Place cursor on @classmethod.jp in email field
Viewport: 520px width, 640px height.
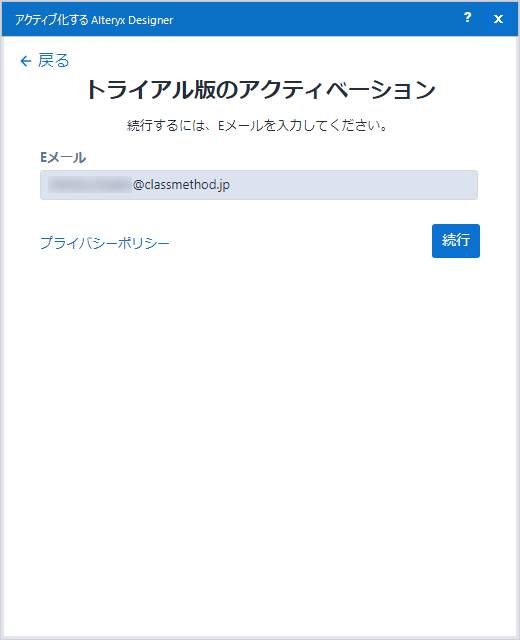181,184
